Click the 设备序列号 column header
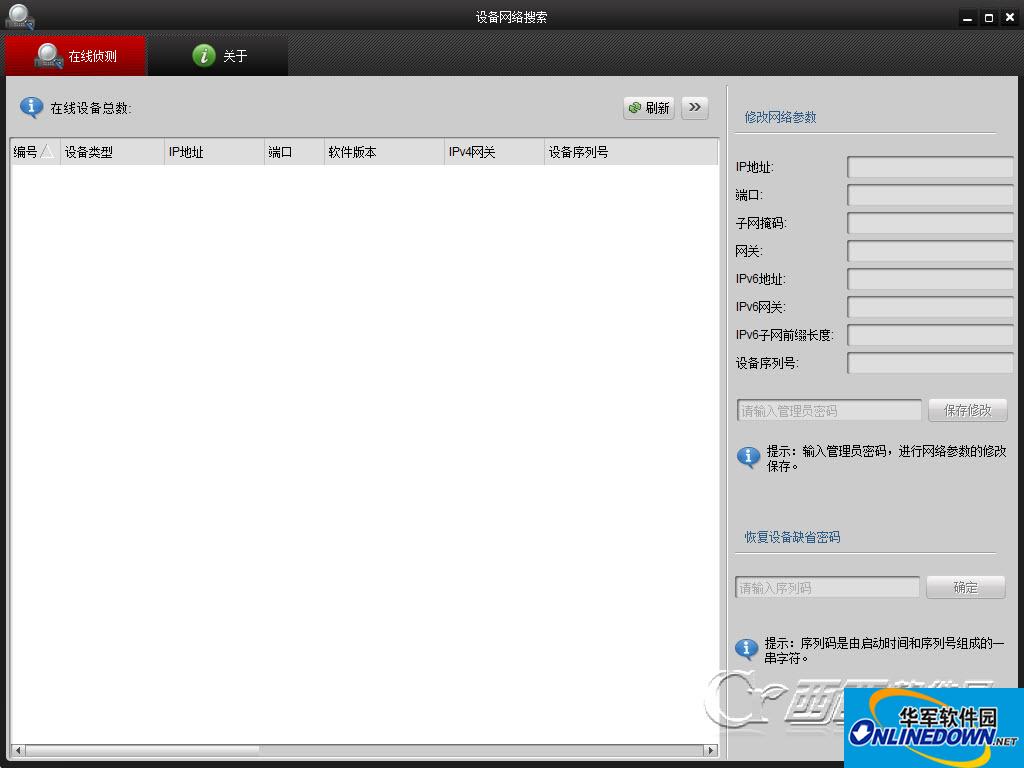Image resolution: width=1024 pixels, height=768 pixels. [x=629, y=152]
